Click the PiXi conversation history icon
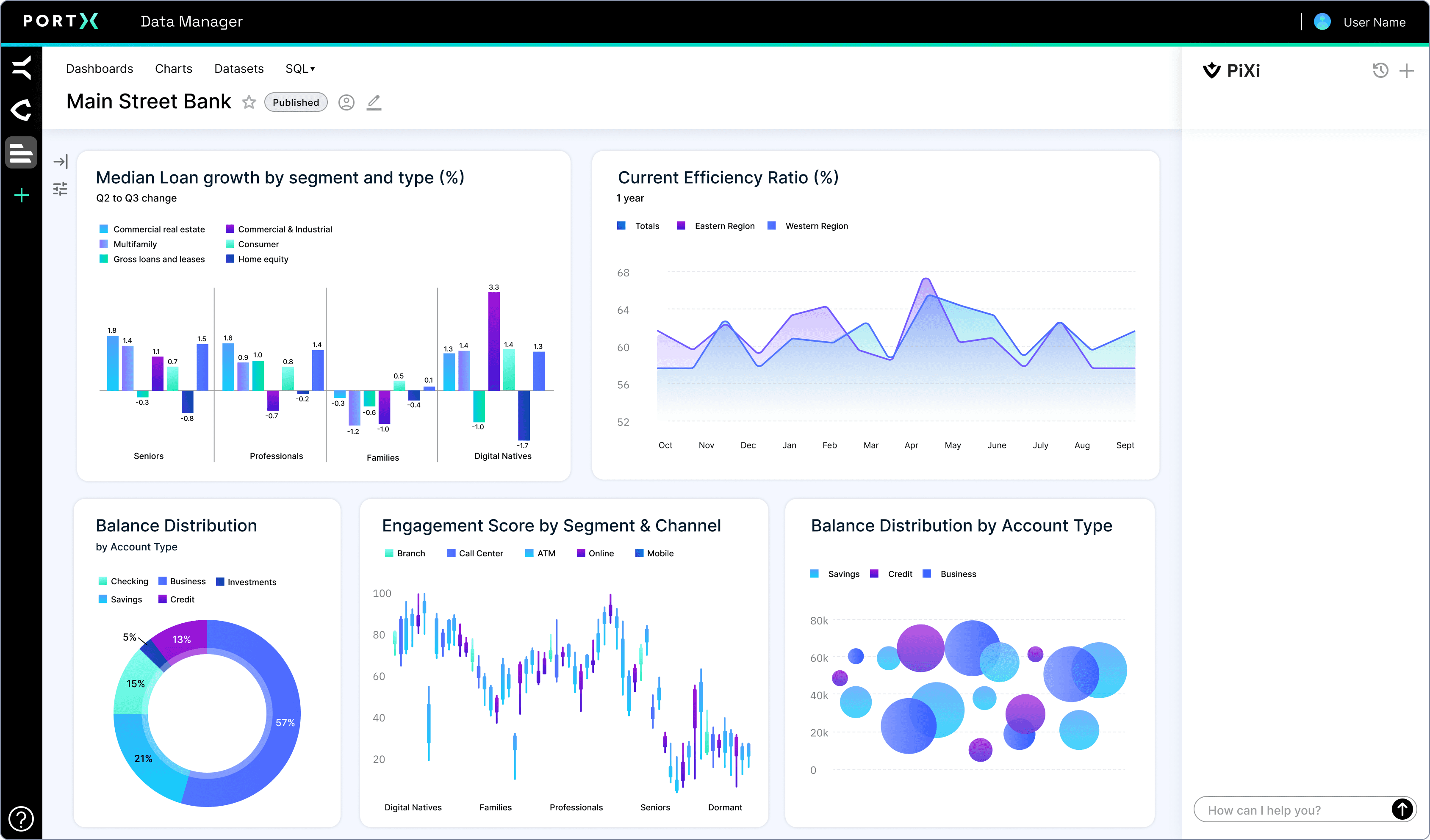The height and width of the screenshot is (840, 1430). point(1381,70)
